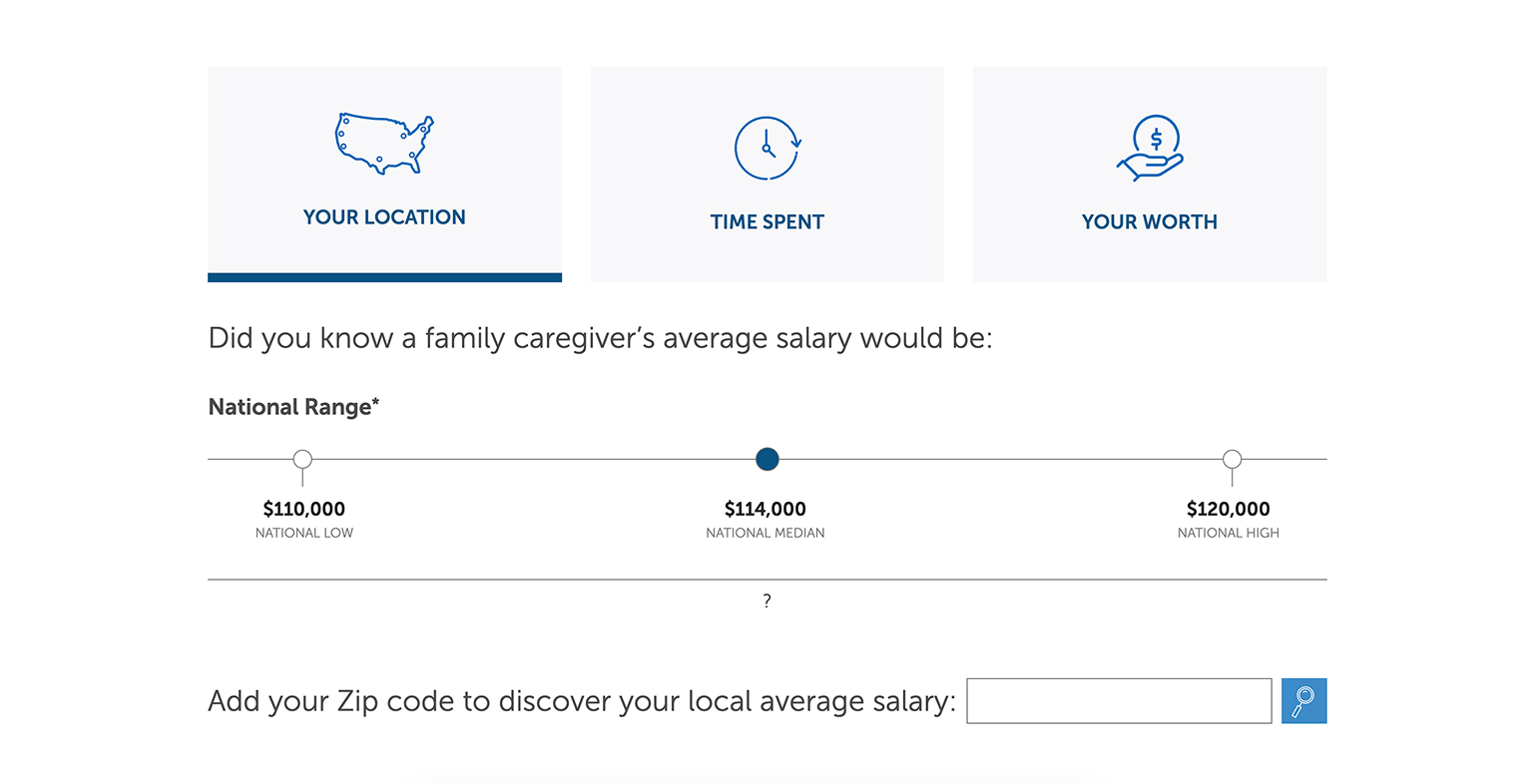Select the stopwatch graphic in Time Spent panel
This screenshot has height=784, width=1533.
[x=766, y=148]
